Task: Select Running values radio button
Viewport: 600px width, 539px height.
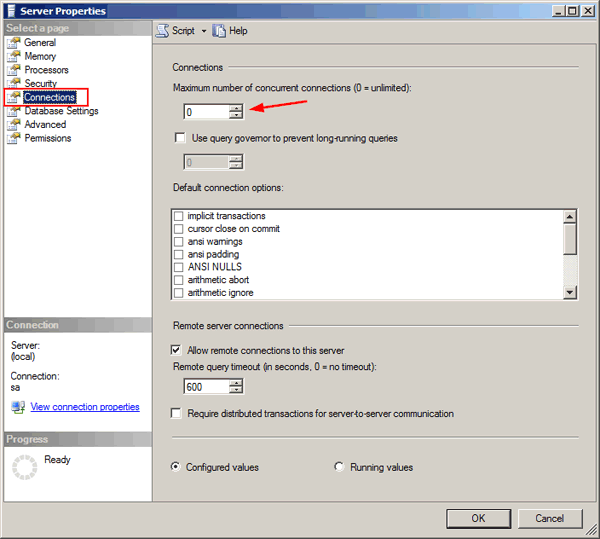Action: pyautogui.click(x=339, y=467)
